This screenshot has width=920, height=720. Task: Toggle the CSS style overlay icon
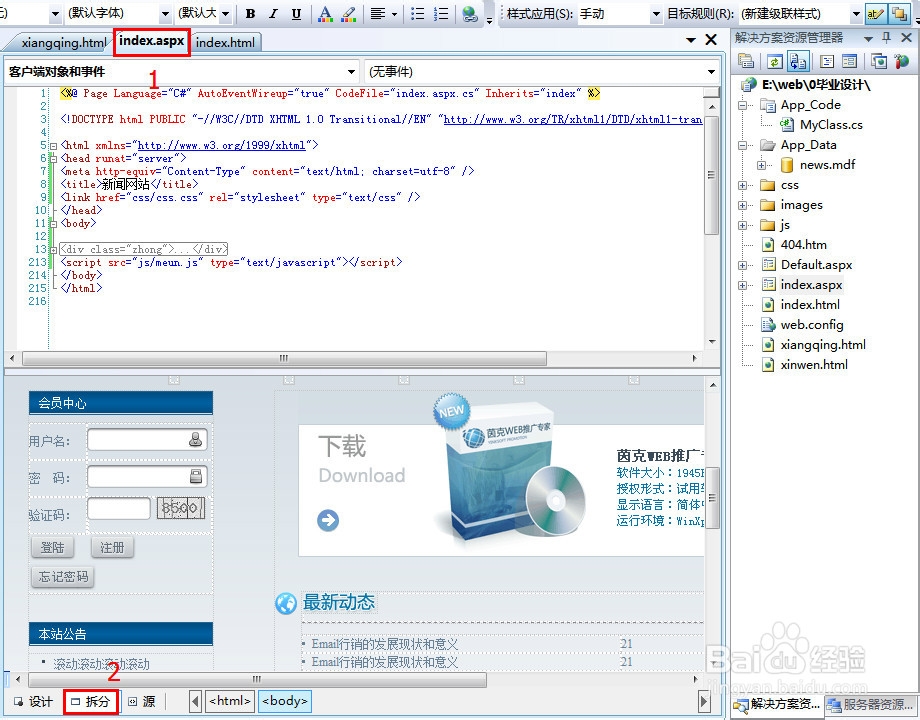(875, 13)
